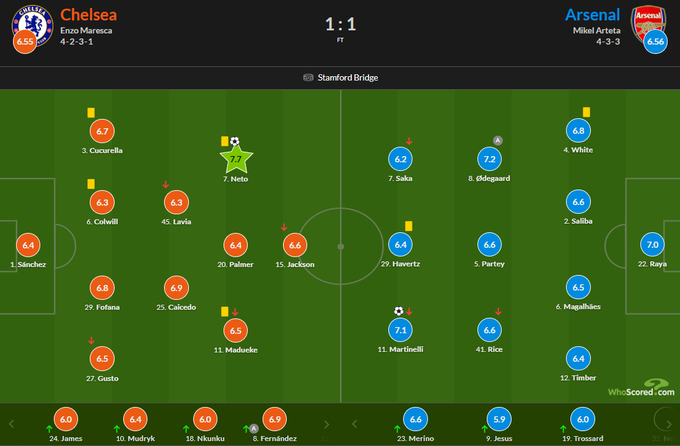Viewport: 680px width, 446px height.
Task: Select Palmer's 6.4 rating circle
Action: (236, 244)
